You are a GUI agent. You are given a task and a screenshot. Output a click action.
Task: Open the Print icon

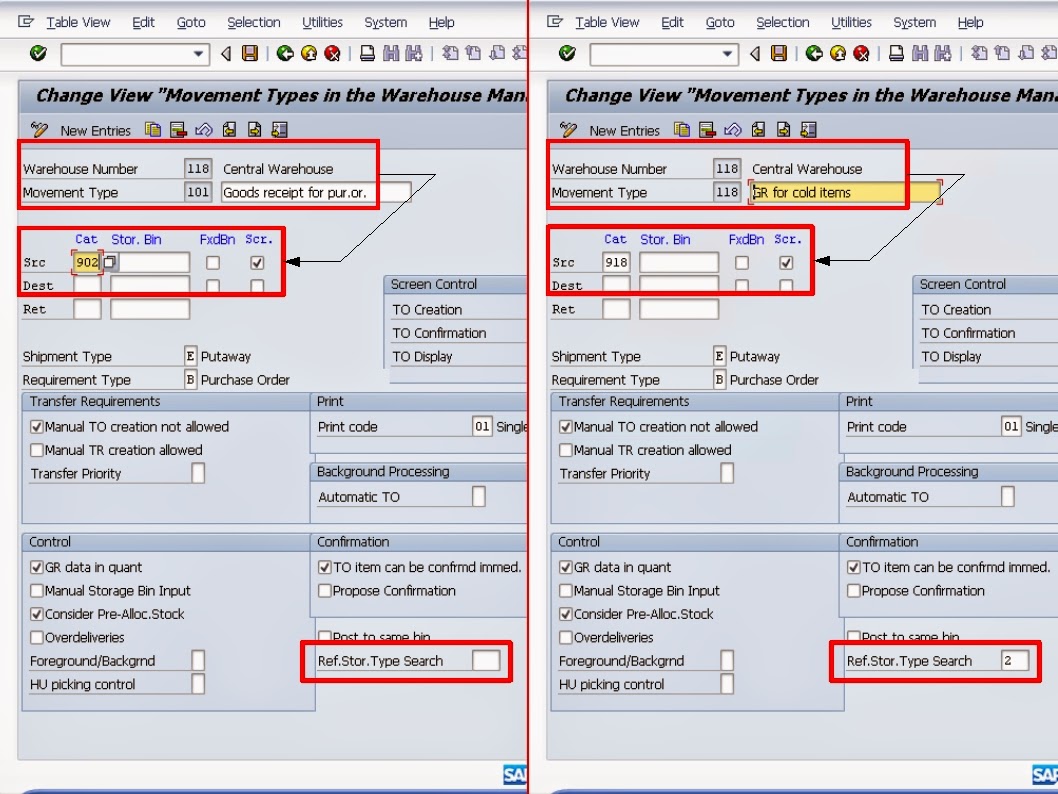click(x=366, y=52)
